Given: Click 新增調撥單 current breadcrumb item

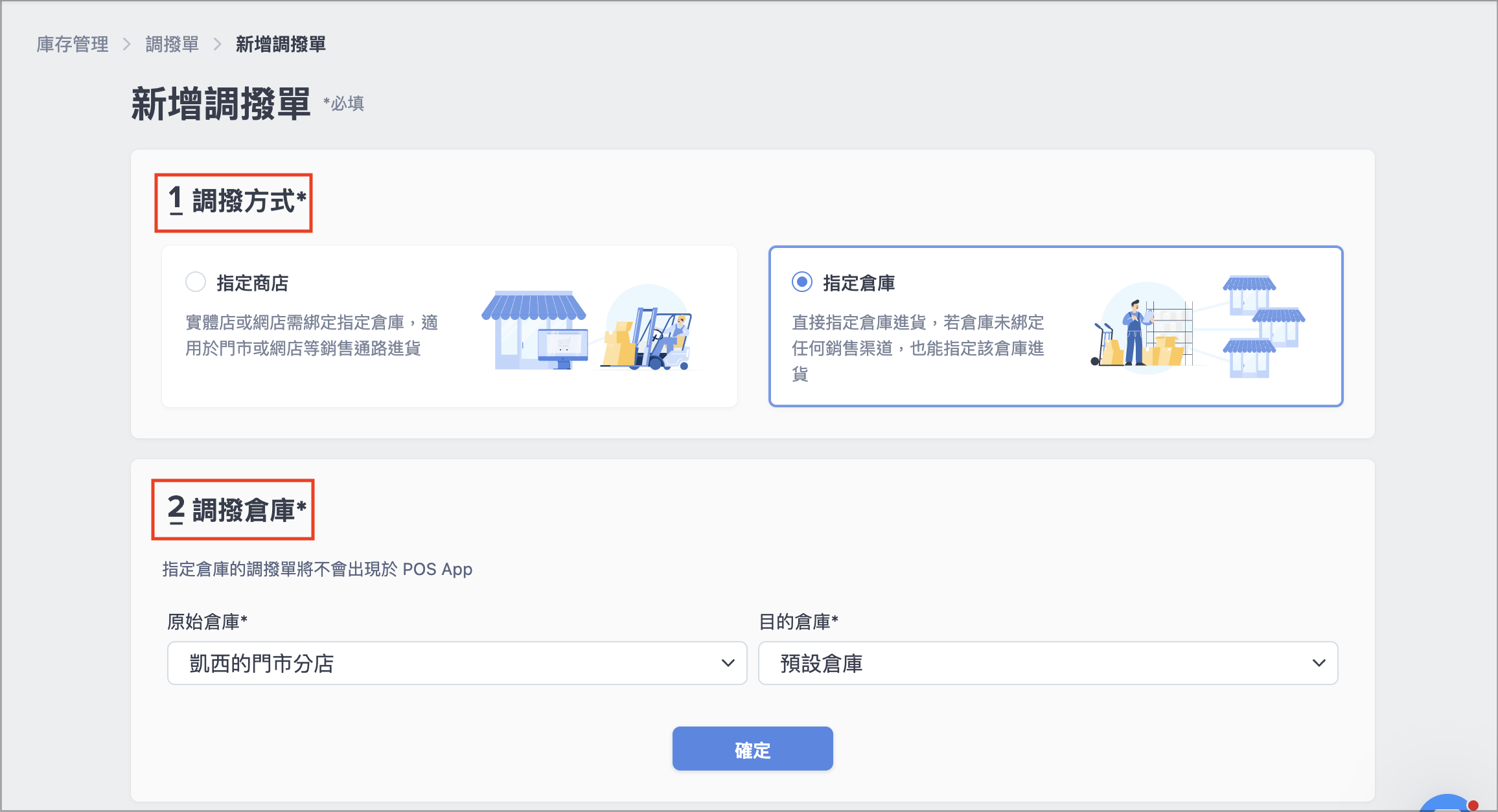Looking at the screenshot, I should click(281, 44).
